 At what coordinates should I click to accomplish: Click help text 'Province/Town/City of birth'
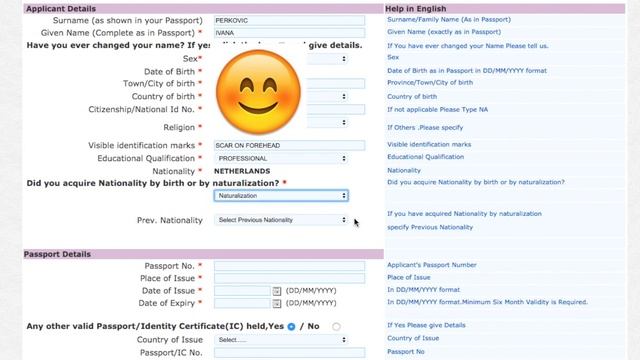(430, 82)
